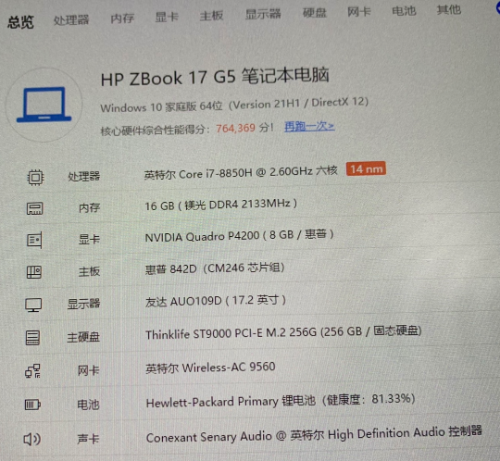Open the 总览 overview tab
The image size is (500, 461).
20,22
